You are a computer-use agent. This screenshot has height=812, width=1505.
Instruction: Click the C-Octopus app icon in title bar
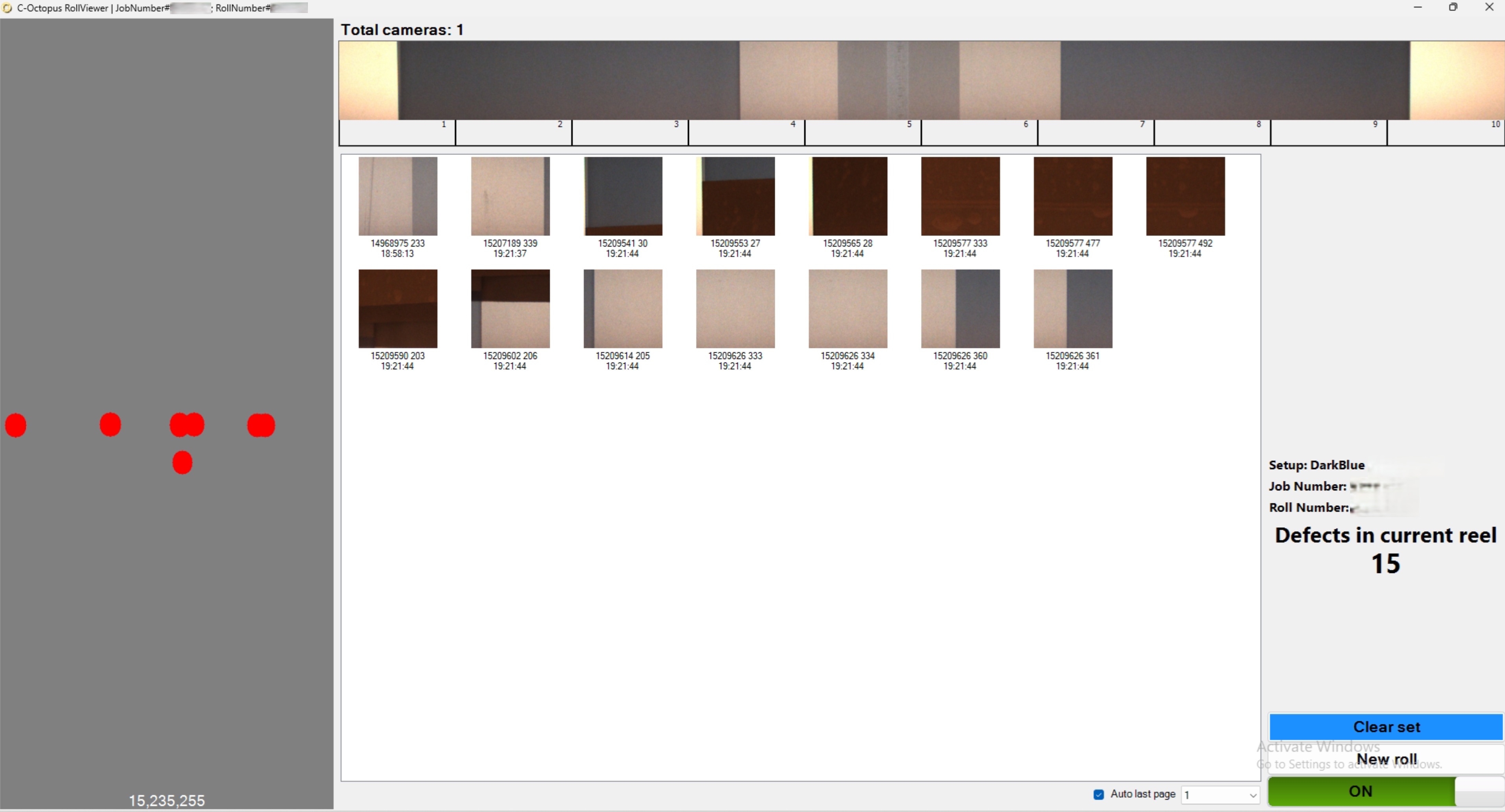pyautogui.click(x=7, y=7)
